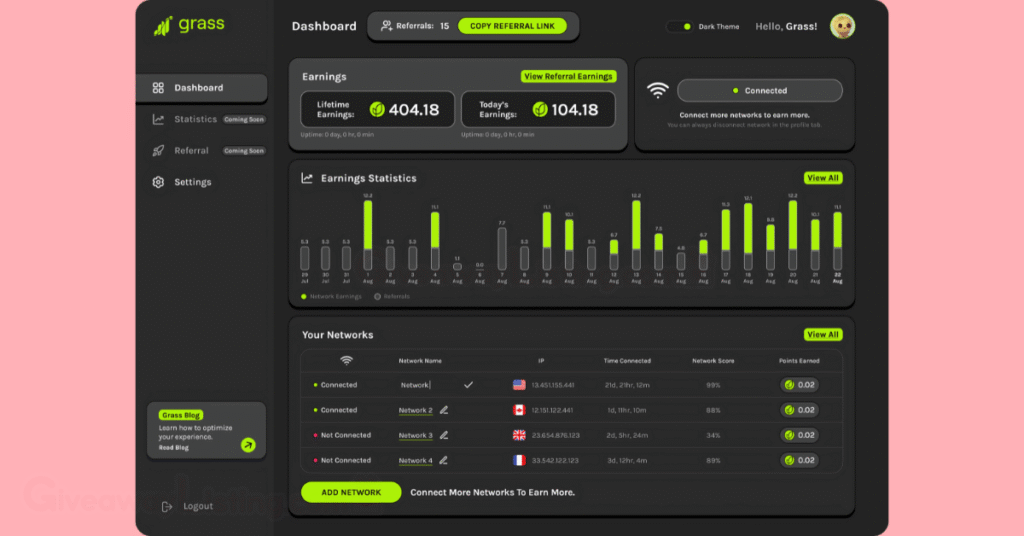Click the Network Score column header

713,361
